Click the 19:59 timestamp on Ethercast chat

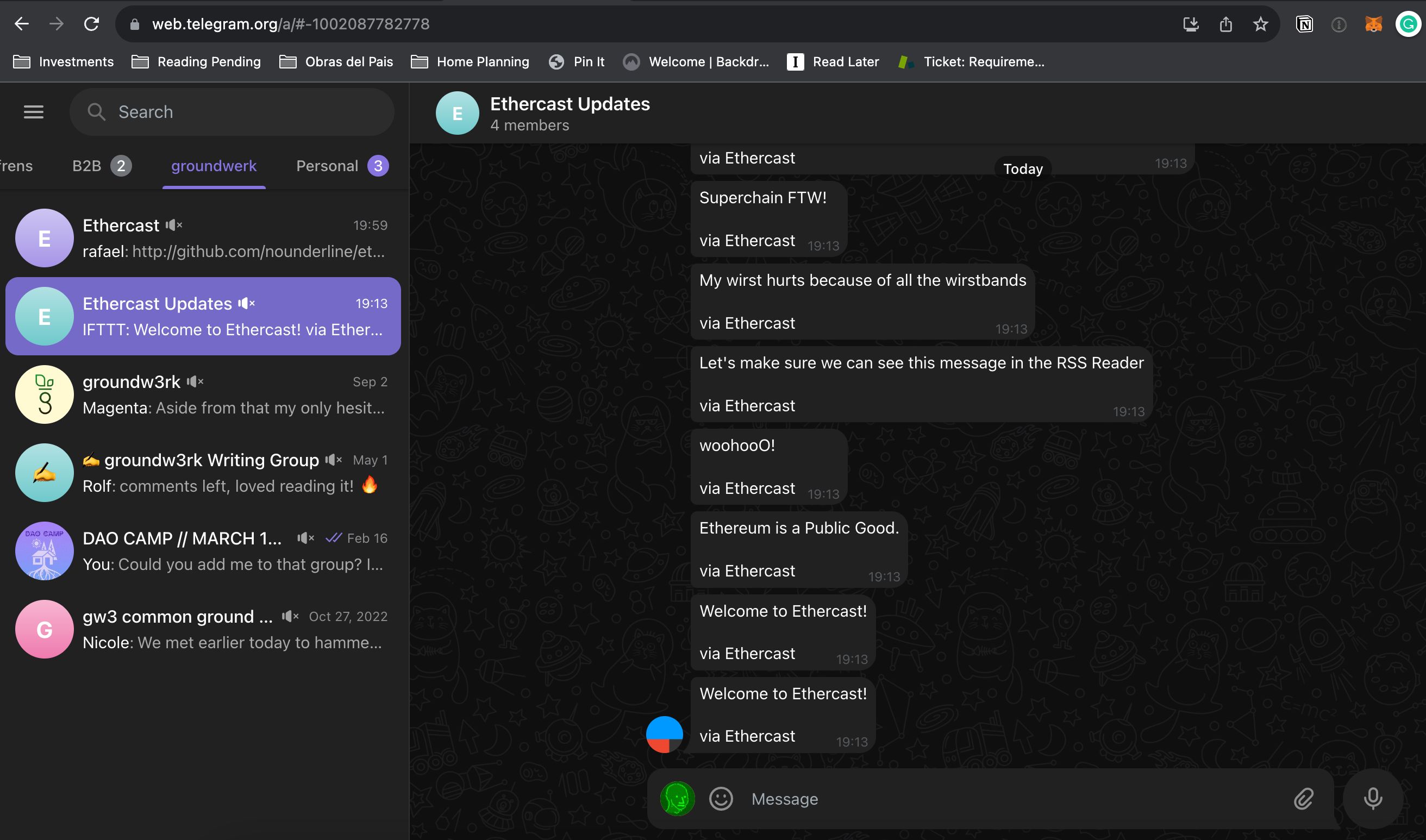pyautogui.click(x=370, y=225)
